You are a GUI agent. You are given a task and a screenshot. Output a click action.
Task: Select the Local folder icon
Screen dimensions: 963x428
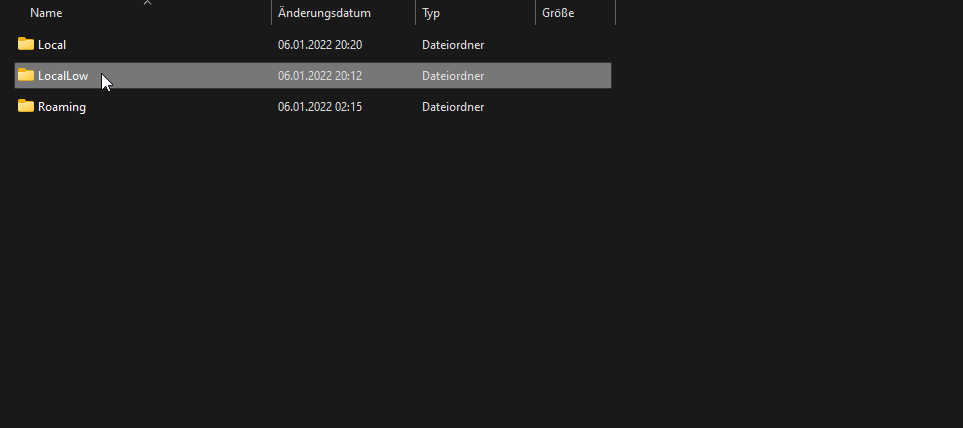coord(26,44)
